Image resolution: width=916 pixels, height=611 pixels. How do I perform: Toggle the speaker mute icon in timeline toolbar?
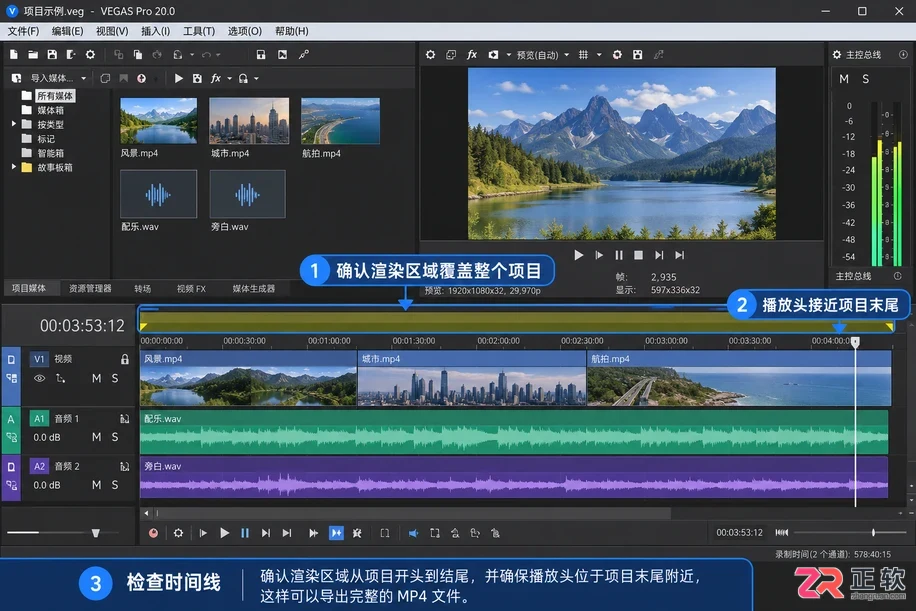point(413,533)
